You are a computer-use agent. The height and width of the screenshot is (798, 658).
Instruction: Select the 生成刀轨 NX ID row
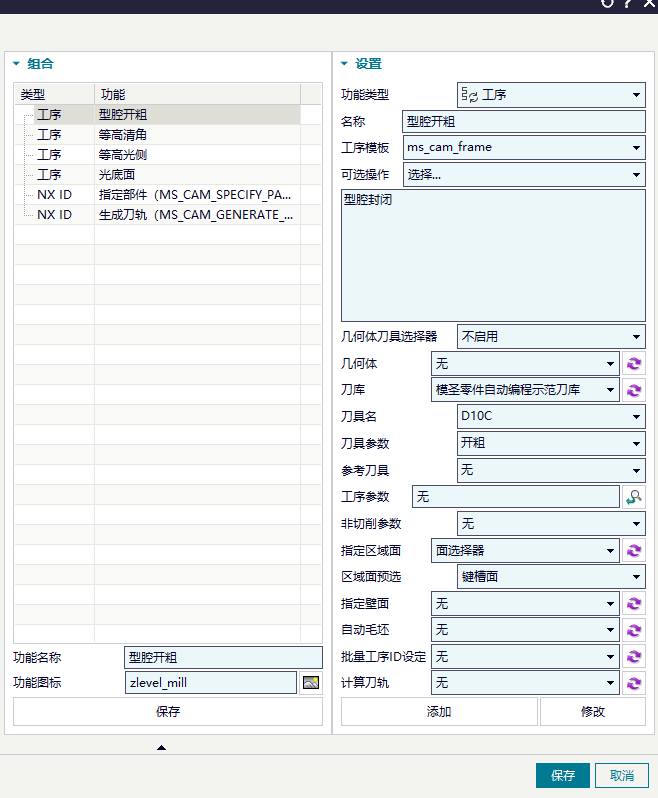pyautogui.click(x=168, y=215)
